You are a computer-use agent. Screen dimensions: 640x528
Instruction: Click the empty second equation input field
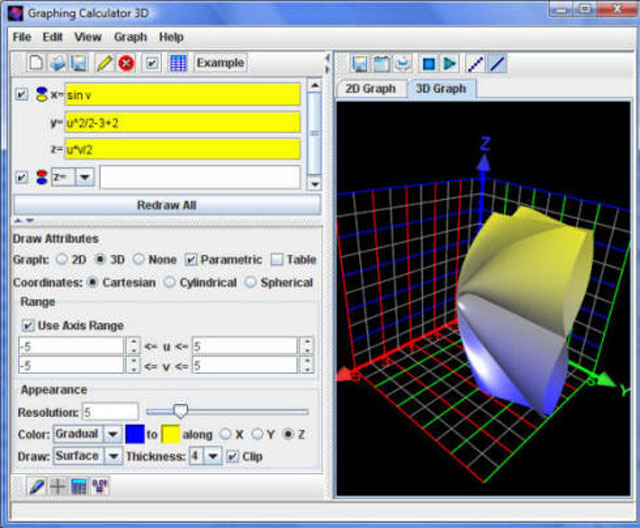point(200,177)
